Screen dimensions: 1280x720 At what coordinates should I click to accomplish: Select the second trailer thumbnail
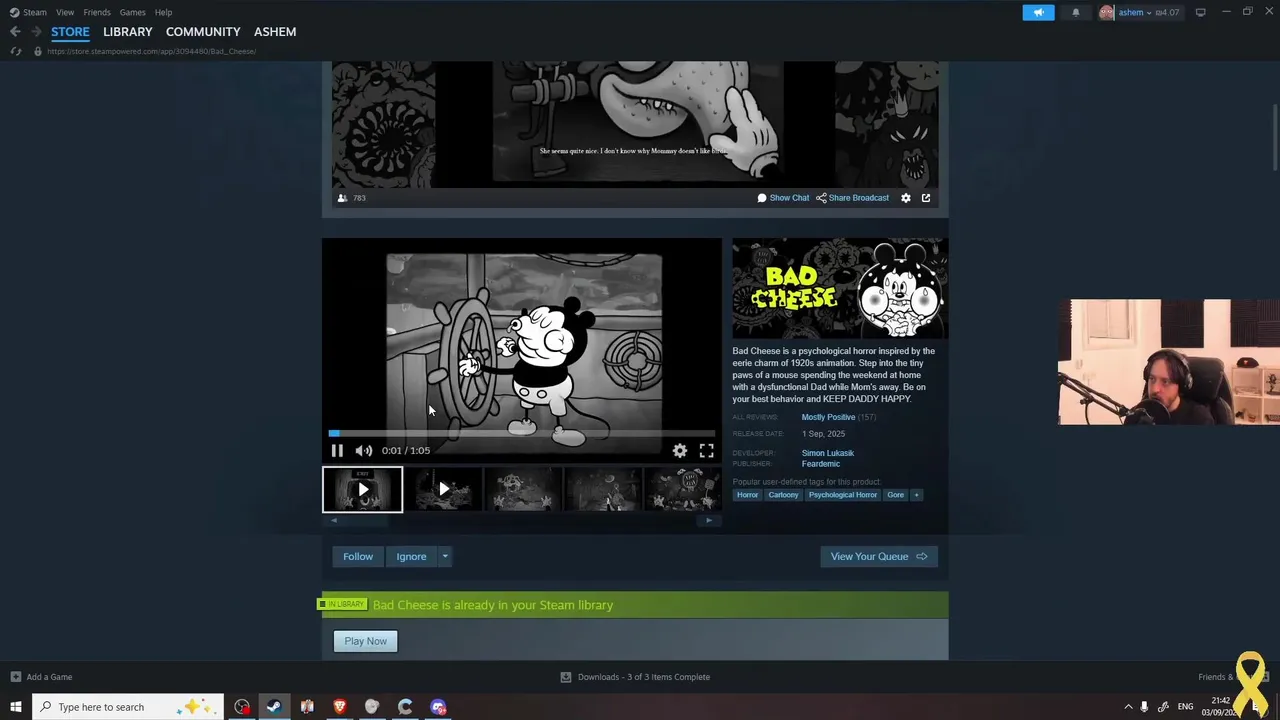[x=443, y=490]
